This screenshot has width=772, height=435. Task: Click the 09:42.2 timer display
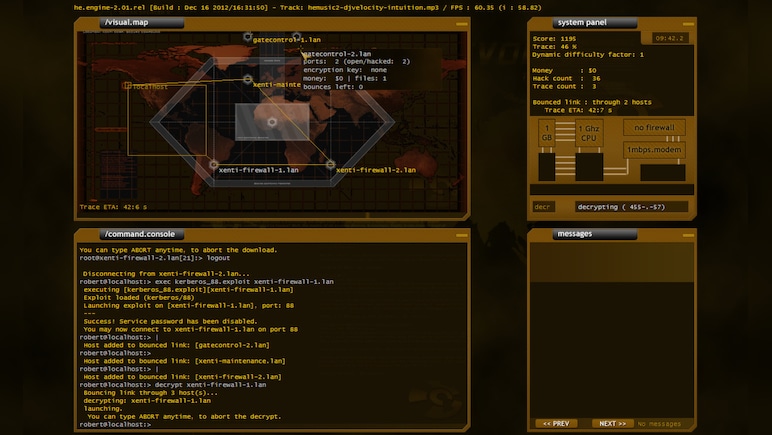click(669, 38)
